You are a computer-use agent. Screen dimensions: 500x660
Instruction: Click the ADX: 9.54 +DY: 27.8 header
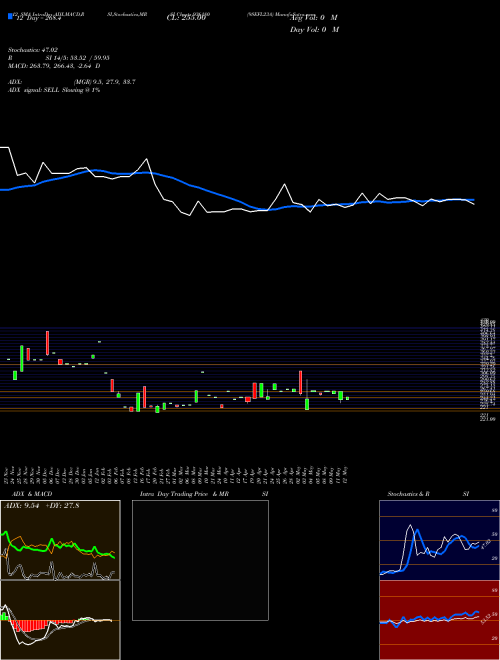click(41, 506)
